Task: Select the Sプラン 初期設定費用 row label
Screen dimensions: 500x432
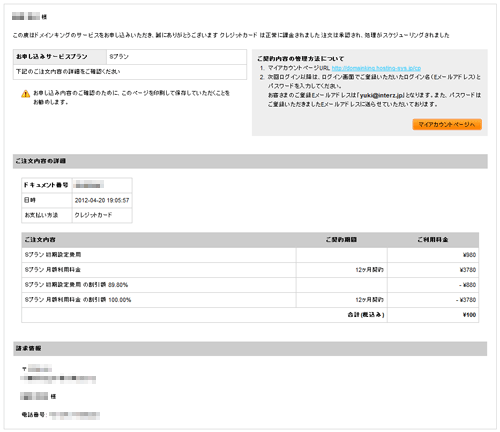Action: pyautogui.click(x=53, y=255)
